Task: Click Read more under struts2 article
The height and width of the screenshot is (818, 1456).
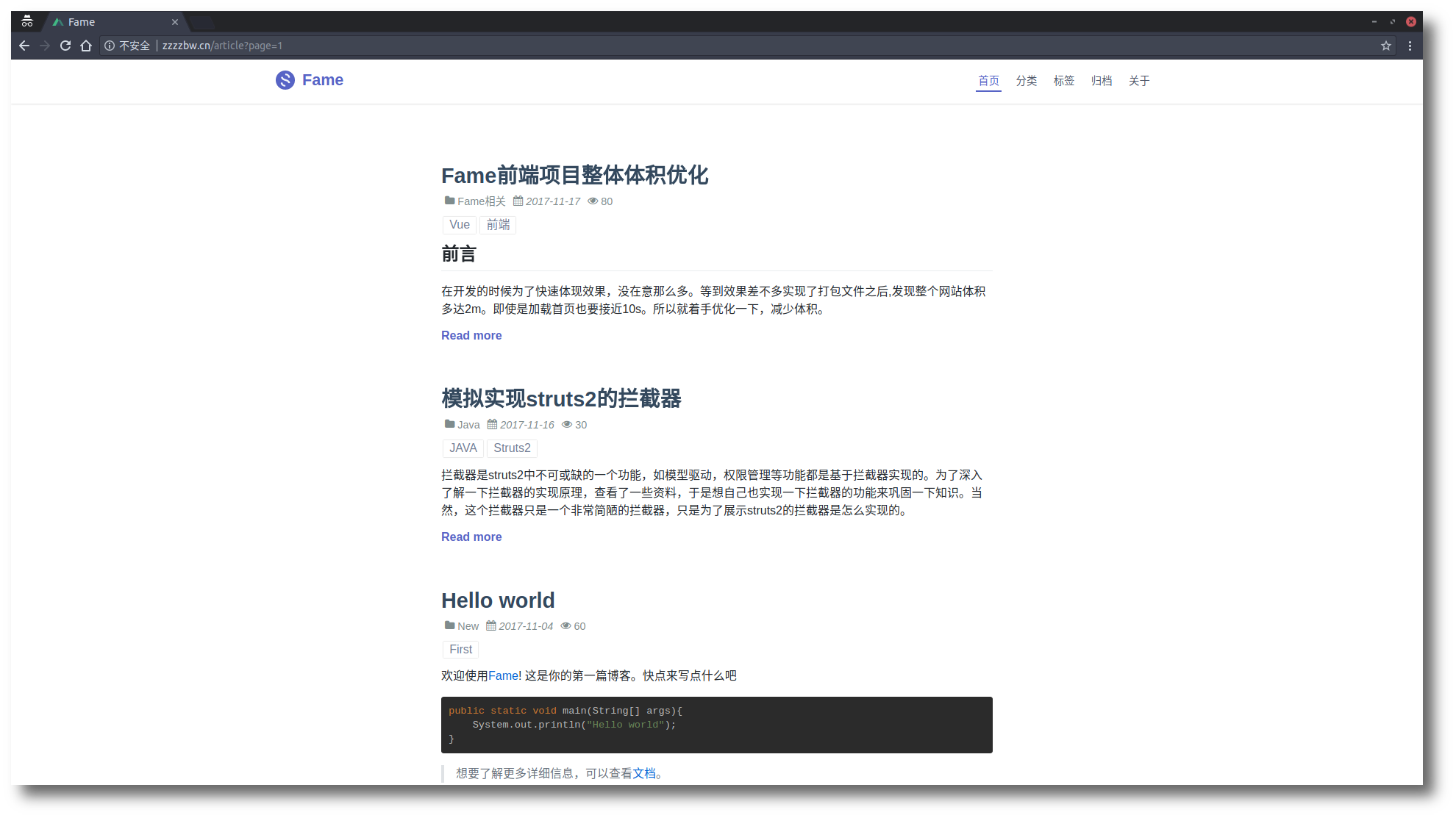Action: click(471, 537)
